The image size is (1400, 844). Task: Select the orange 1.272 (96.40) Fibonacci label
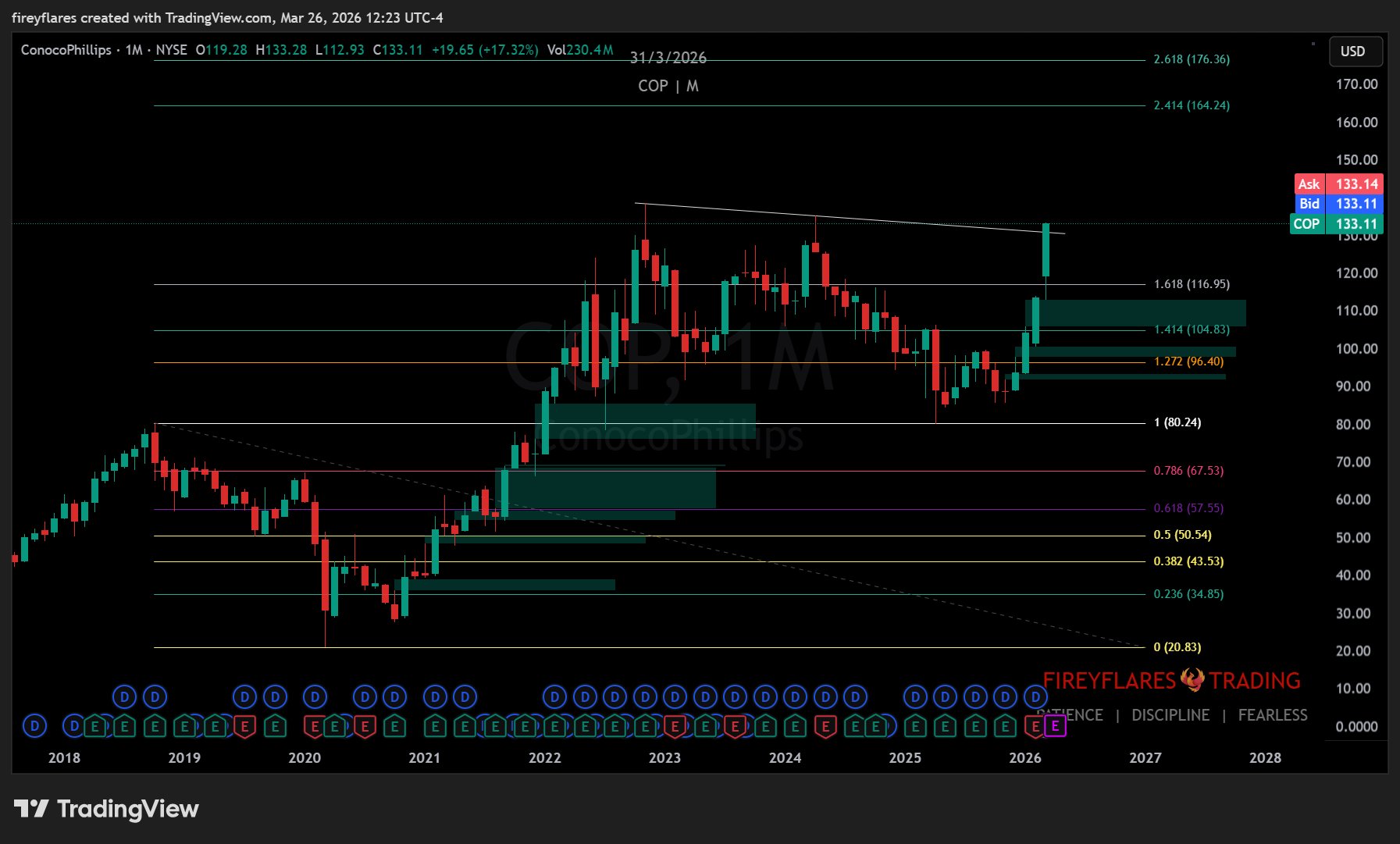pyautogui.click(x=1188, y=361)
